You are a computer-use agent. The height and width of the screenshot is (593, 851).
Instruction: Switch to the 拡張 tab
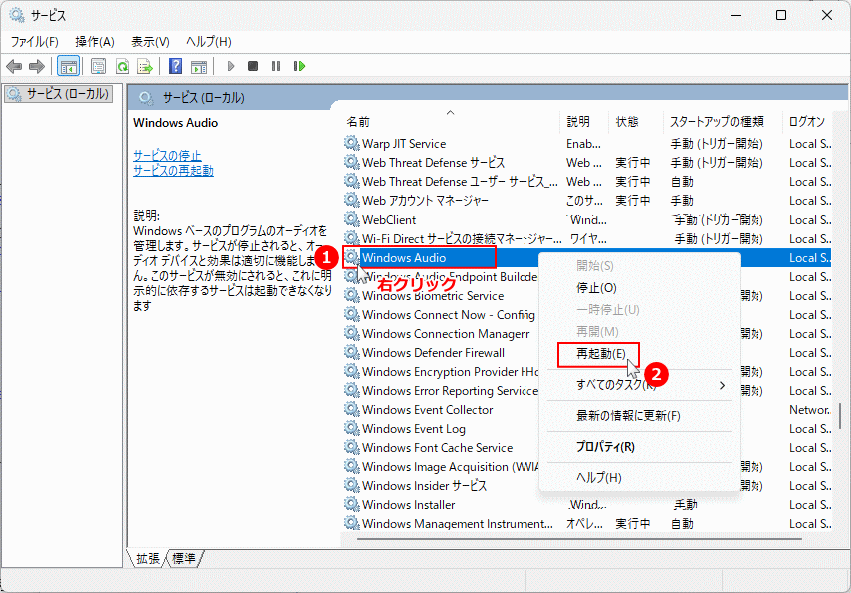(148, 558)
